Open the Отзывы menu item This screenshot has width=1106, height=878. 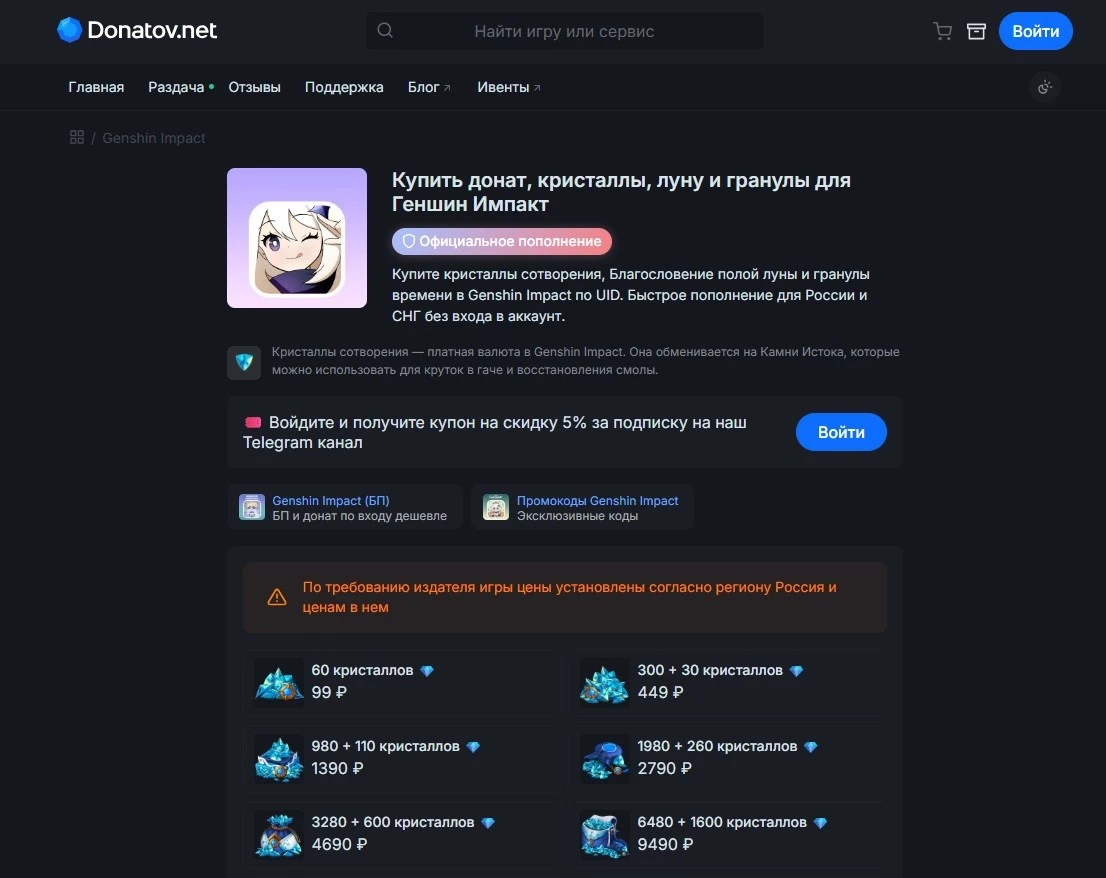tap(255, 87)
